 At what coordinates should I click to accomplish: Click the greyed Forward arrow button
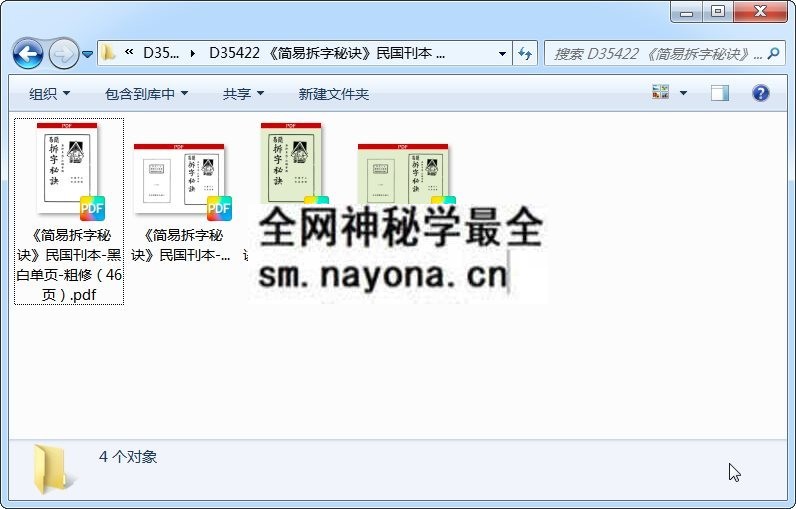pos(63,53)
